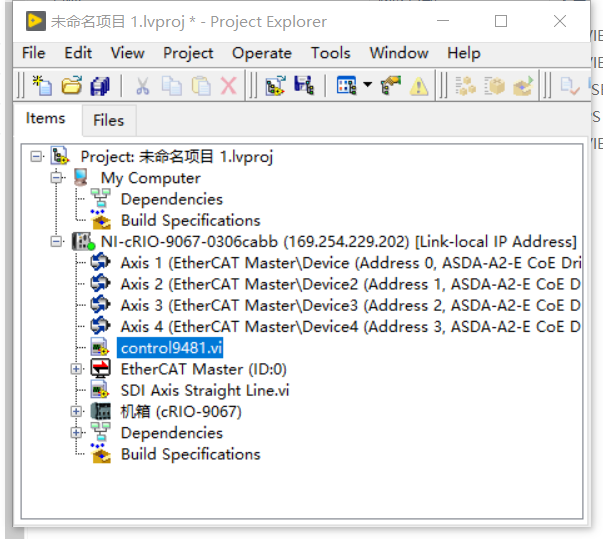Switch to the Files tab
The height and width of the screenshot is (539, 603).
coord(109,120)
